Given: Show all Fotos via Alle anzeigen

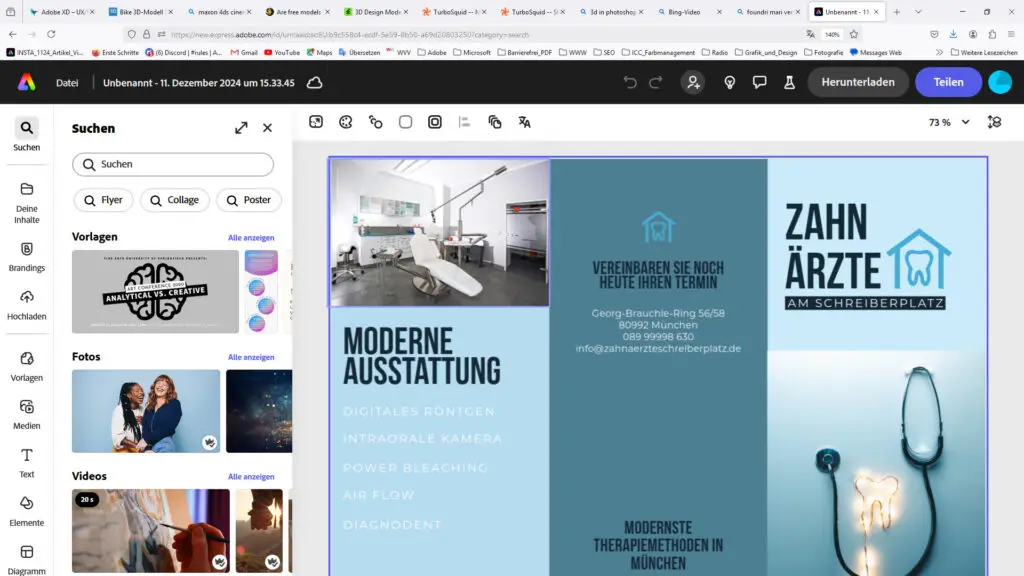Looking at the screenshot, I should (251, 357).
